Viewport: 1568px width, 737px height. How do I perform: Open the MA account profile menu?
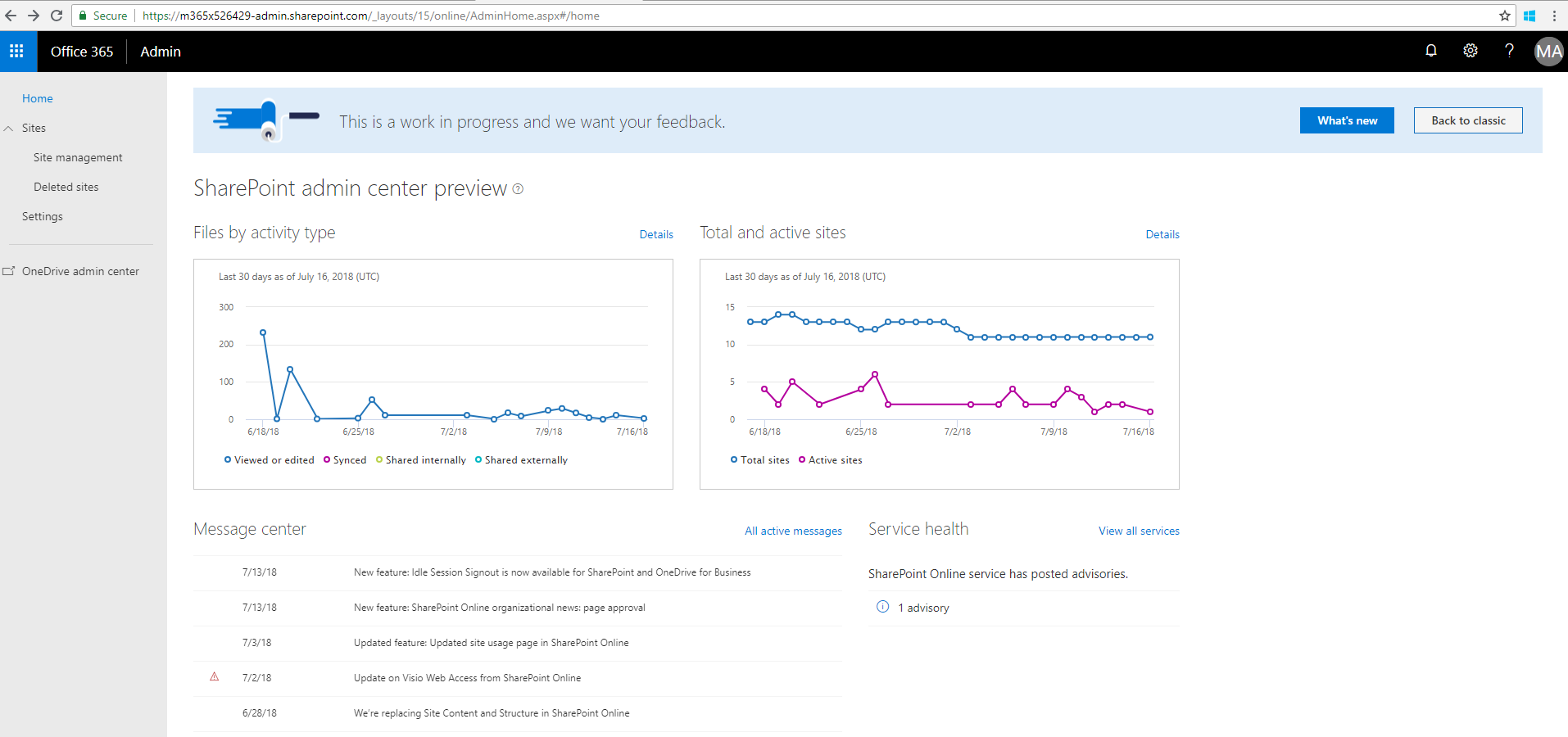1548,51
